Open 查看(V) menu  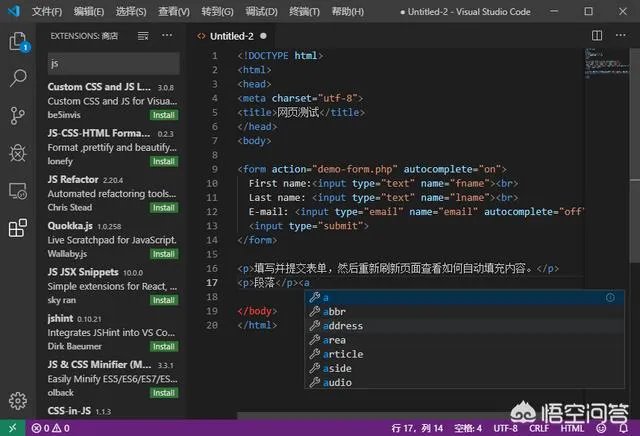tap(174, 11)
